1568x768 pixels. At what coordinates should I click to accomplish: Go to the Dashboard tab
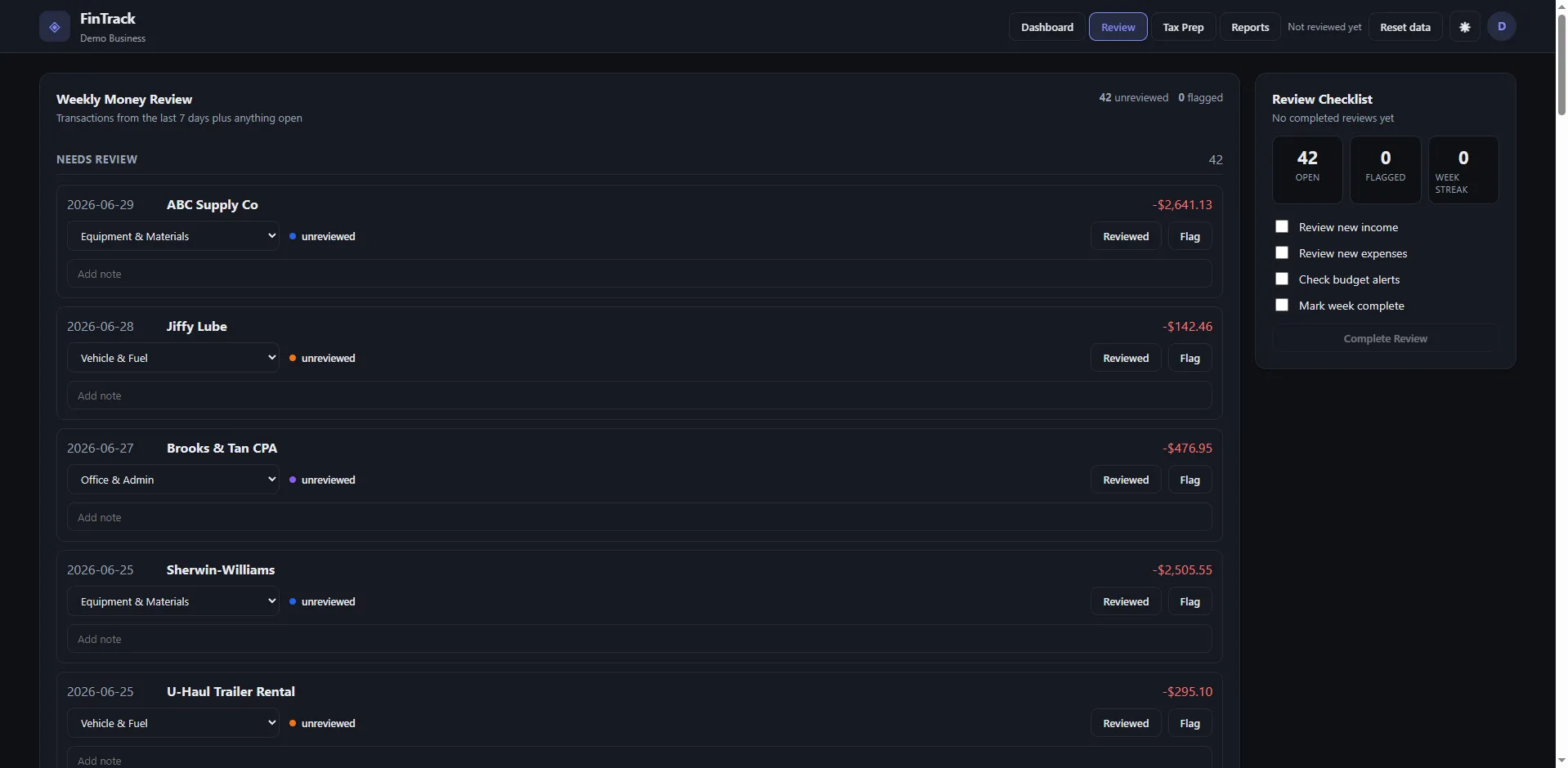1047,27
